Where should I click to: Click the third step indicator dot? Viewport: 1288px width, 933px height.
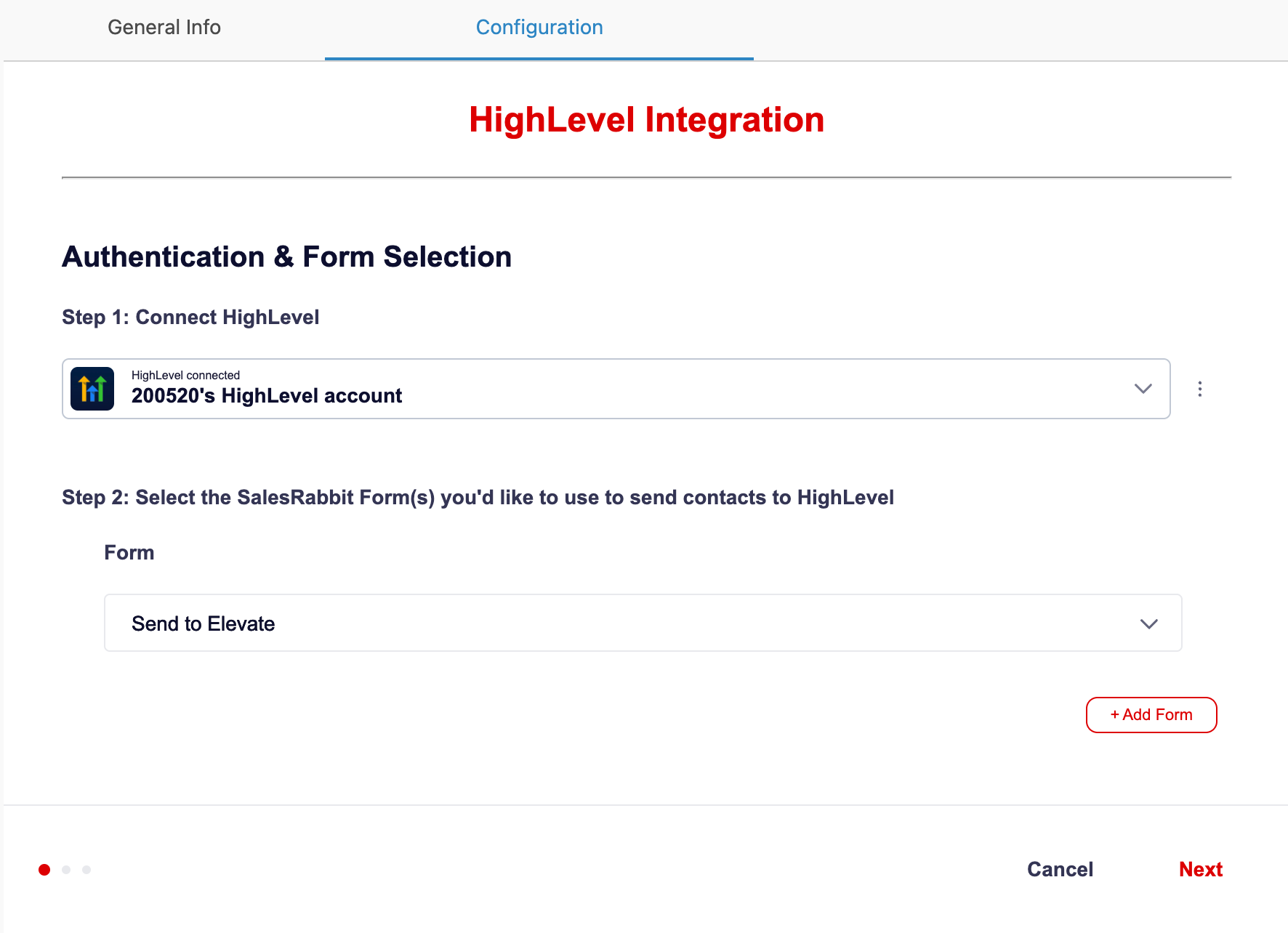86,870
